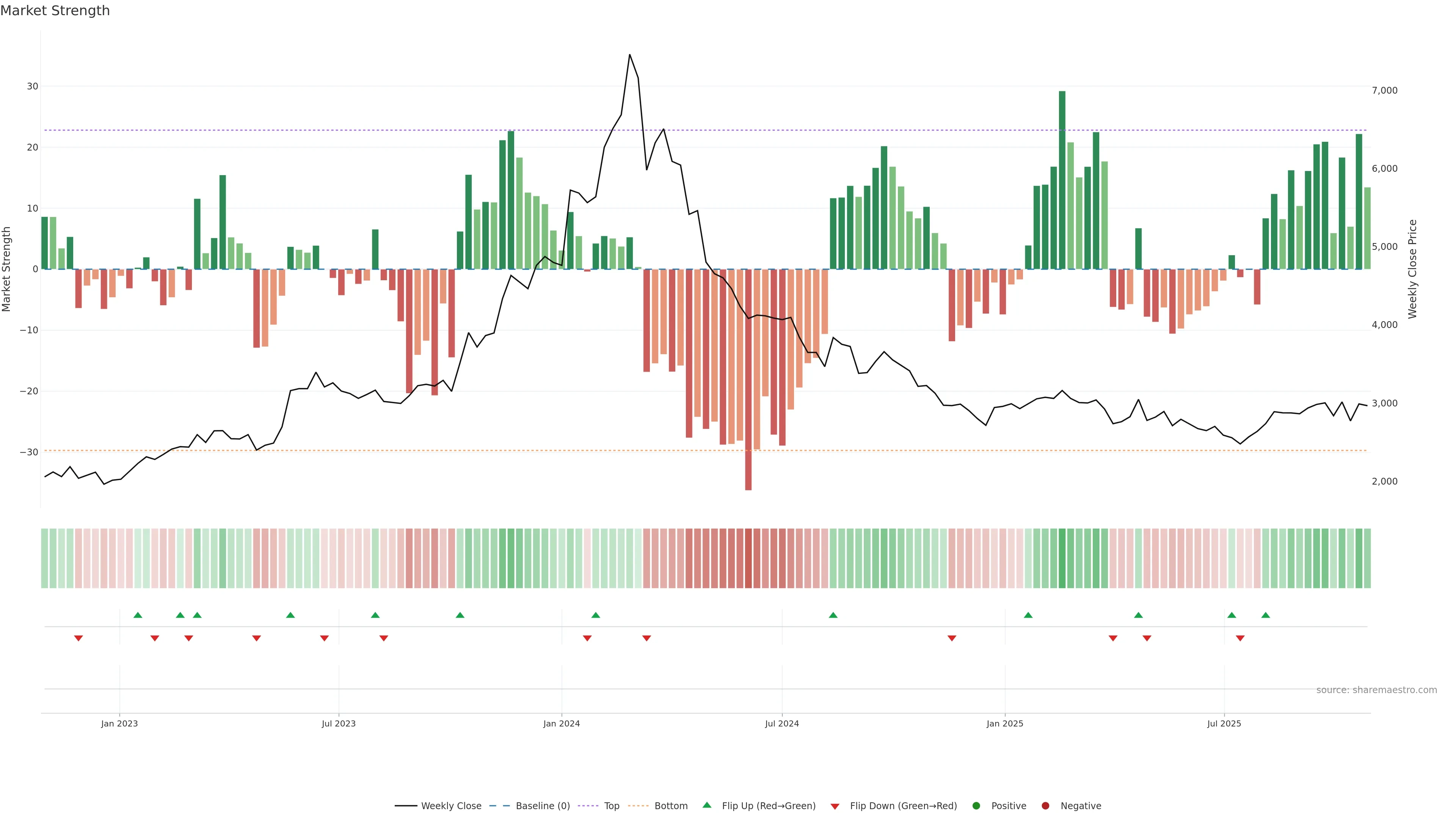This screenshot has width=1456, height=819.
Task: Click the Weekly Close Price axis title
Action: pos(1412,269)
